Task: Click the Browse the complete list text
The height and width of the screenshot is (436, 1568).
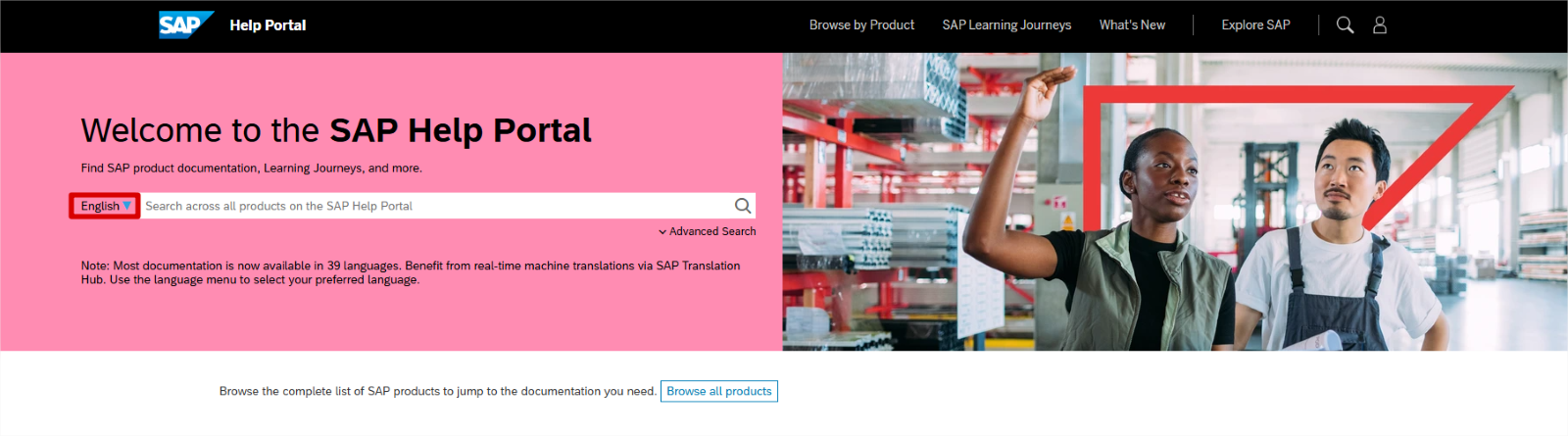Action: coord(437,391)
